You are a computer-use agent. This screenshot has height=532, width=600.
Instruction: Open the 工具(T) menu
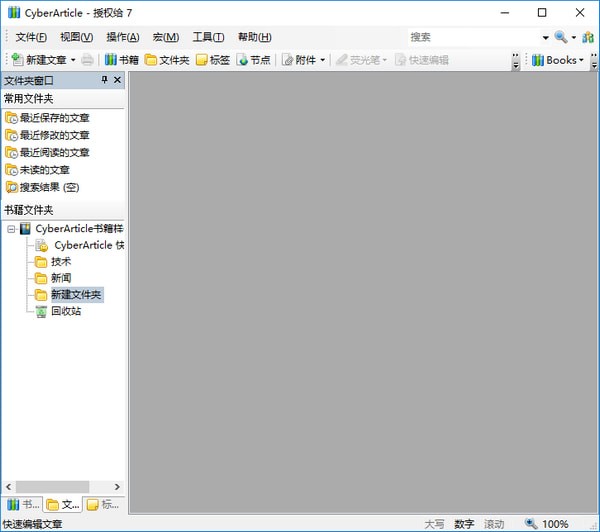click(x=208, y=37)
